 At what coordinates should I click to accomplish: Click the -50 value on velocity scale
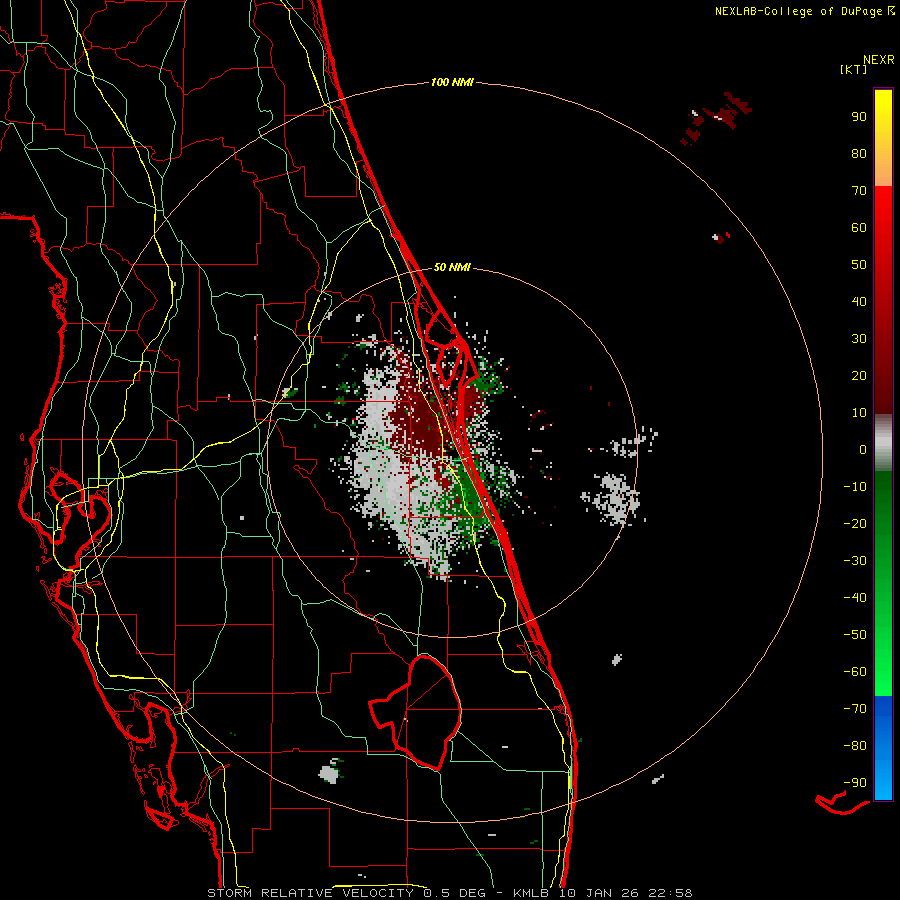855,635
